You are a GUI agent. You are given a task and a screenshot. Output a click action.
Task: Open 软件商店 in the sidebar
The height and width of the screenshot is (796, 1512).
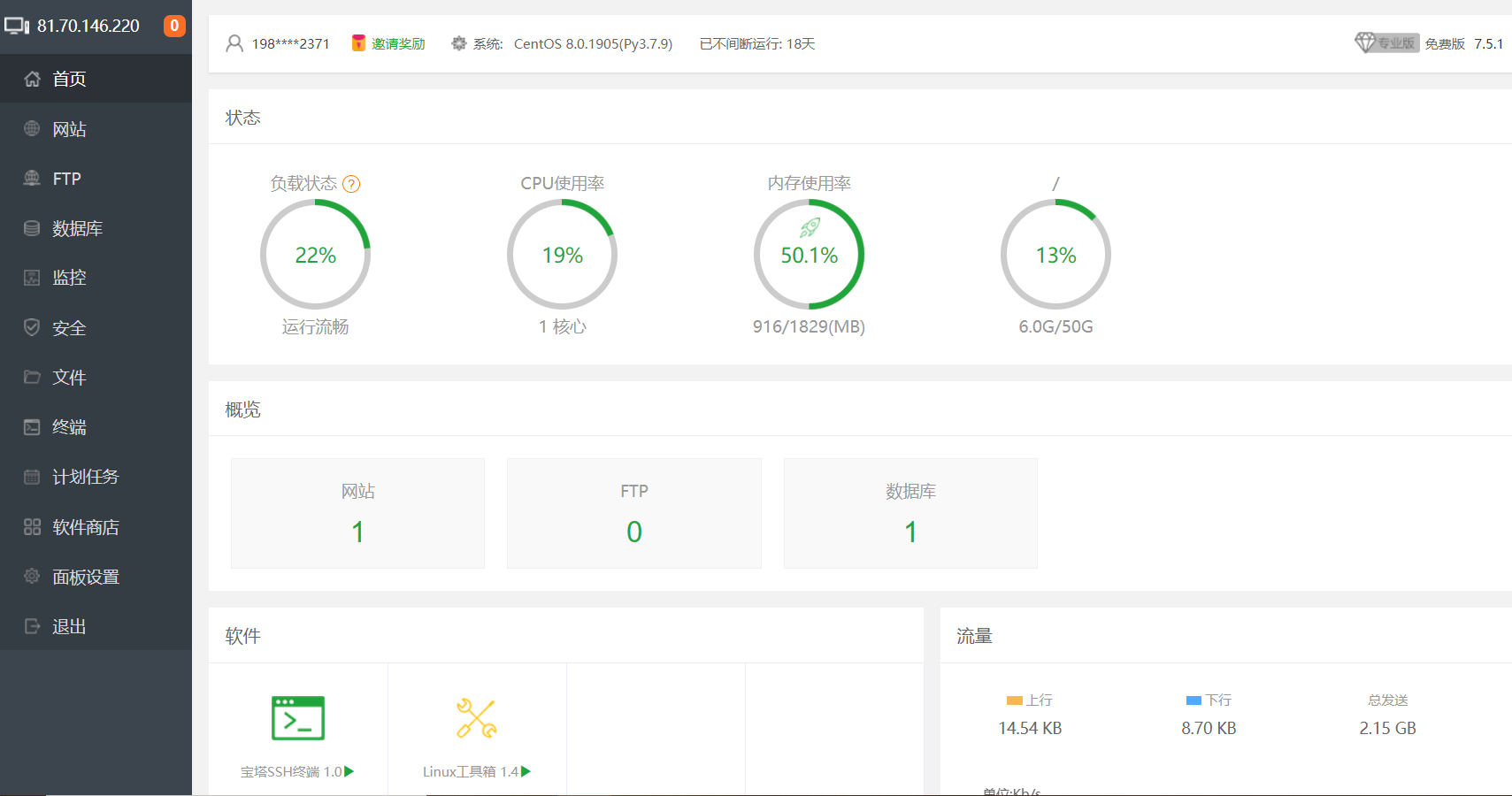click(96, 527)
